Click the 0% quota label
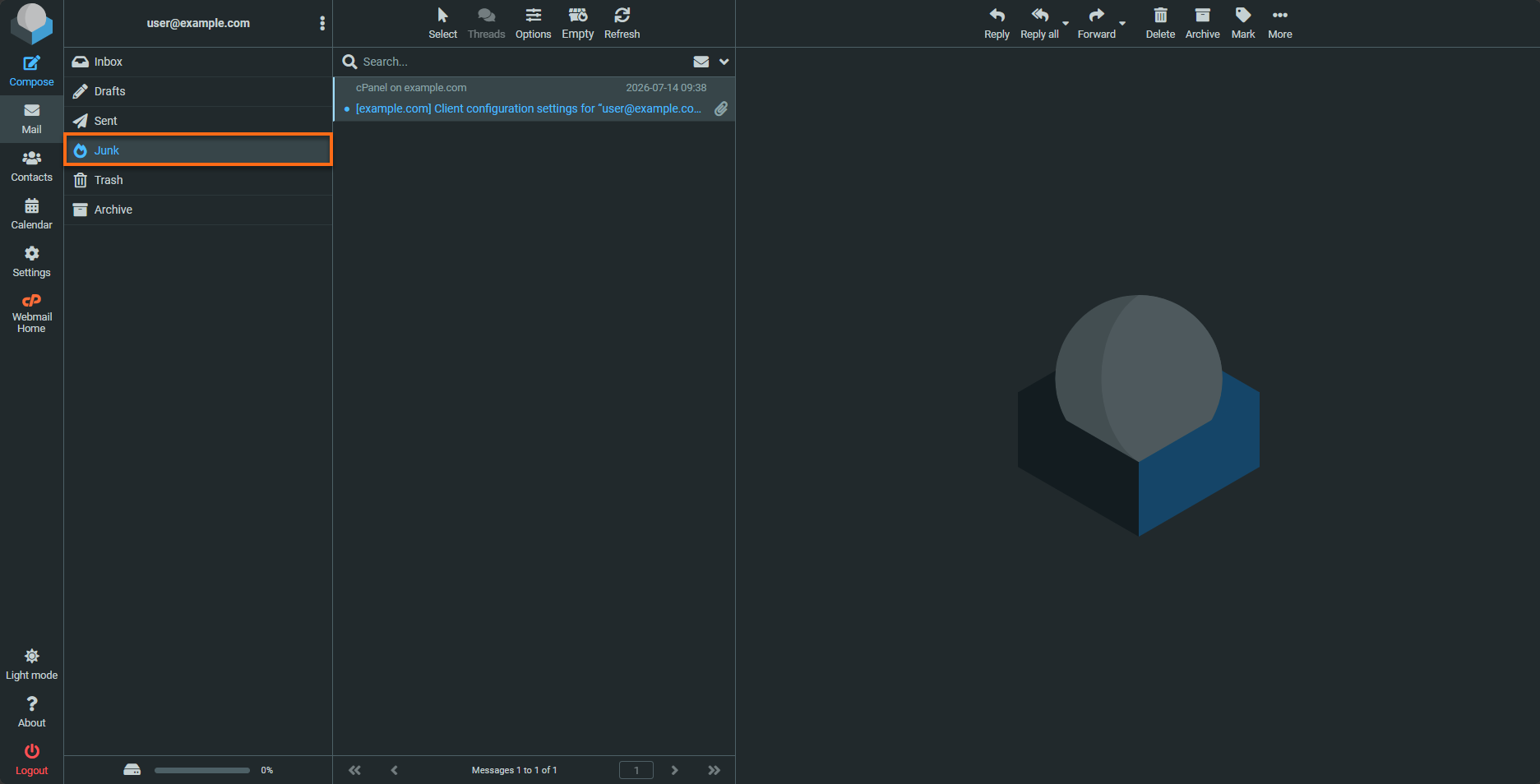Screen dimensions: 1540x784 pos(267,770)
